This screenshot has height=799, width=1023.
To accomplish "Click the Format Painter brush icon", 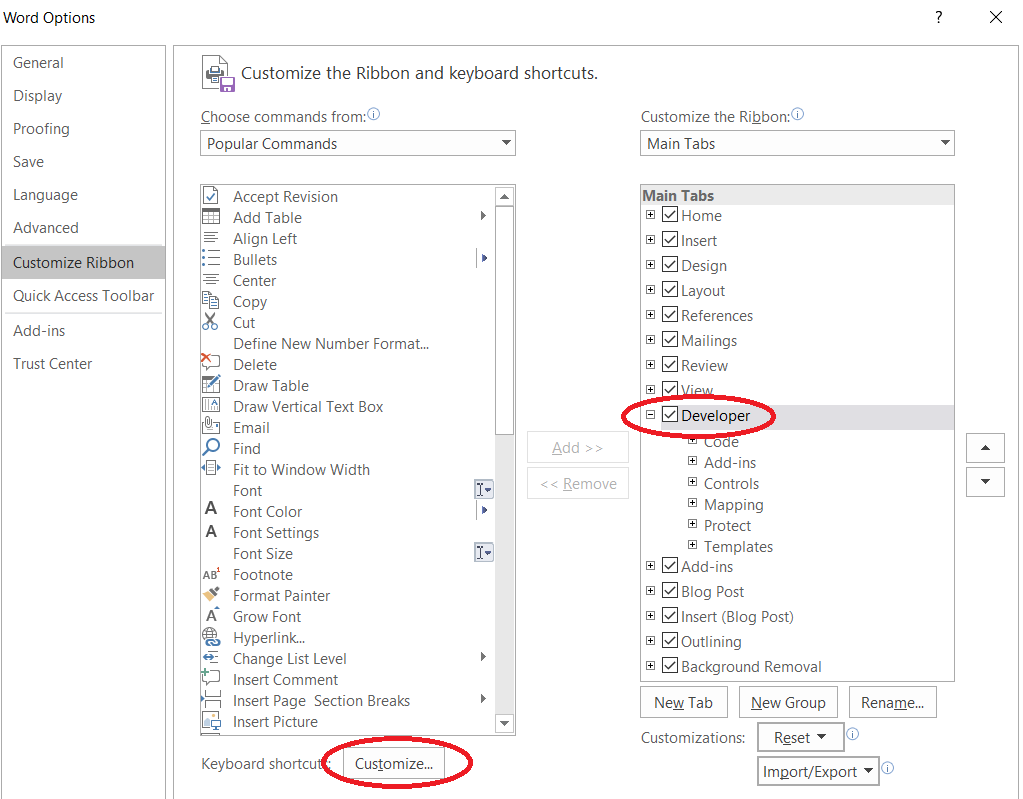I will pyautogui.click(x=211, y=594).
